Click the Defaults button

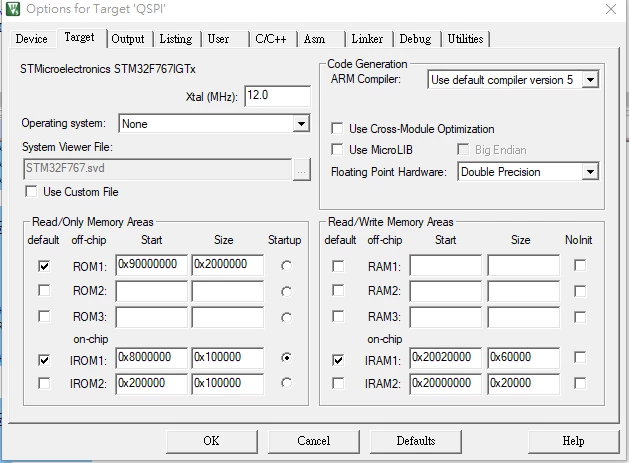[x=416, y=441]
